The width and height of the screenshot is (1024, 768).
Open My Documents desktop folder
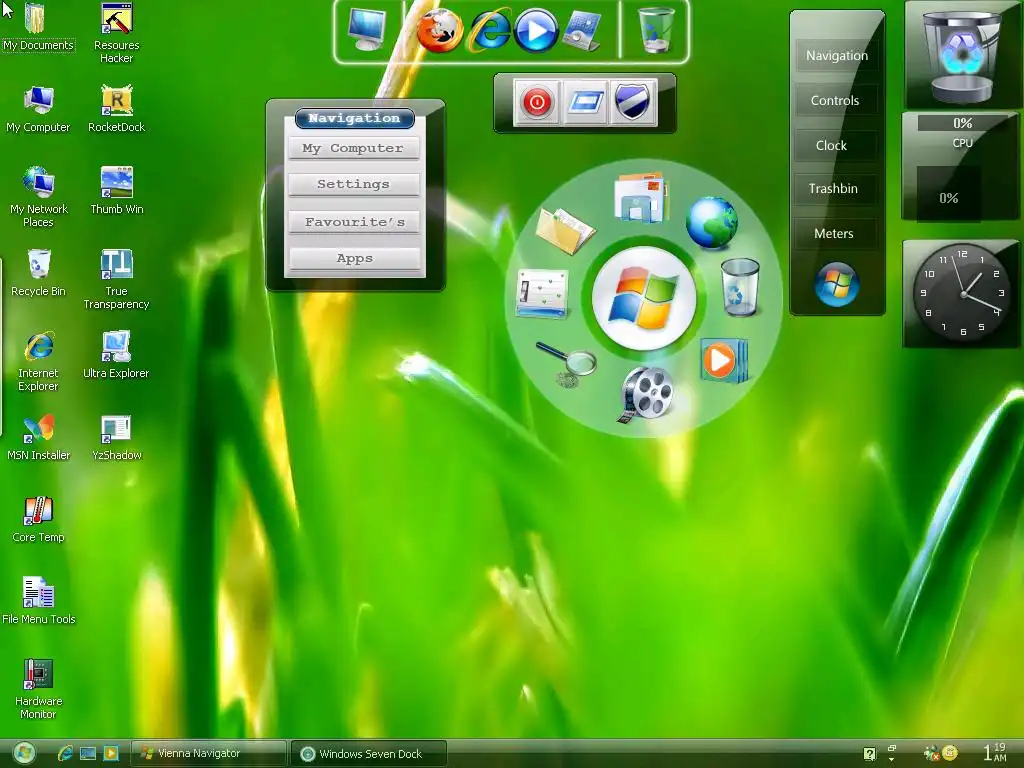click(37, 27)
